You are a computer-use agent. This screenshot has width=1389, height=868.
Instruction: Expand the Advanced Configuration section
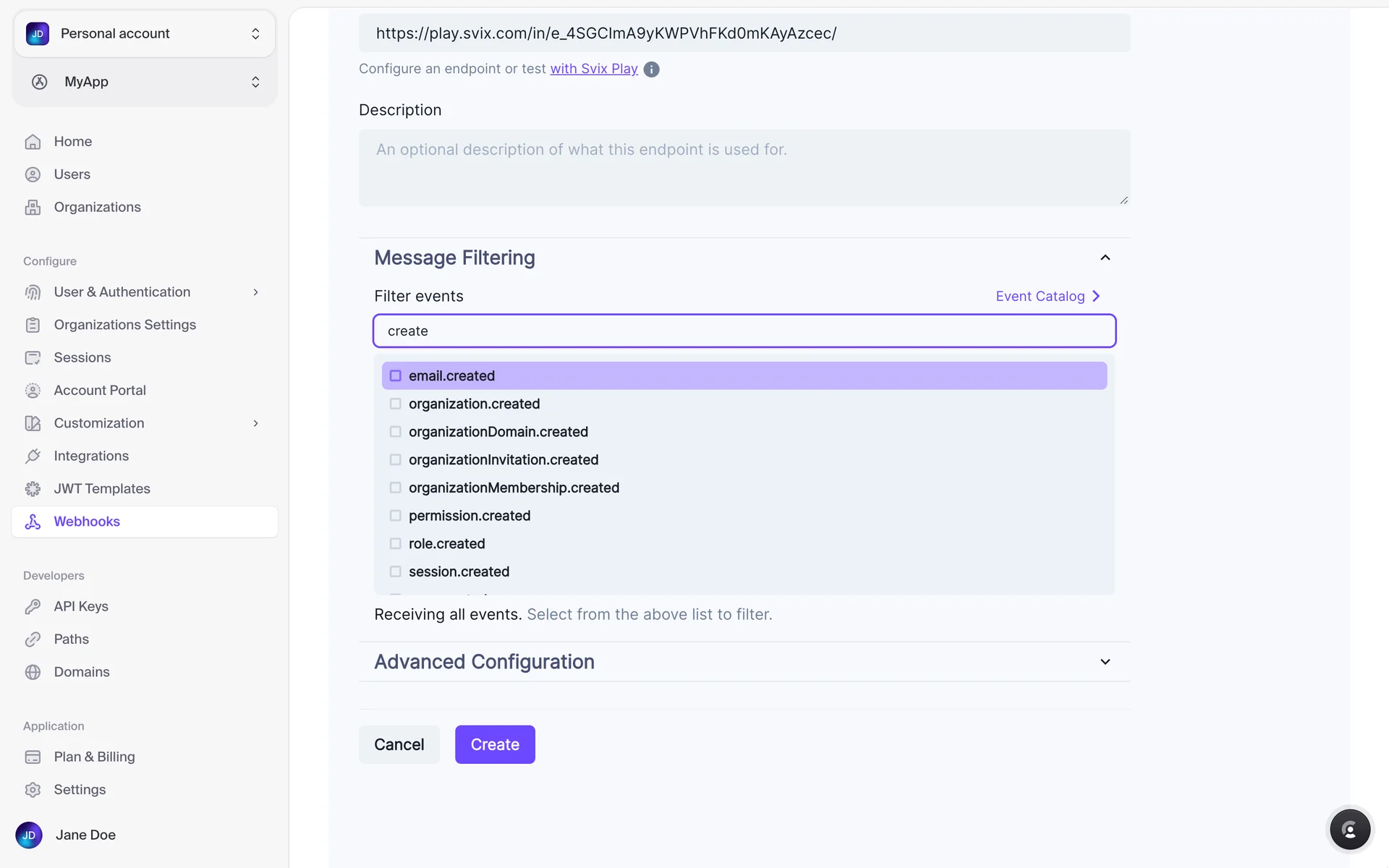(x=1105, y=662)
